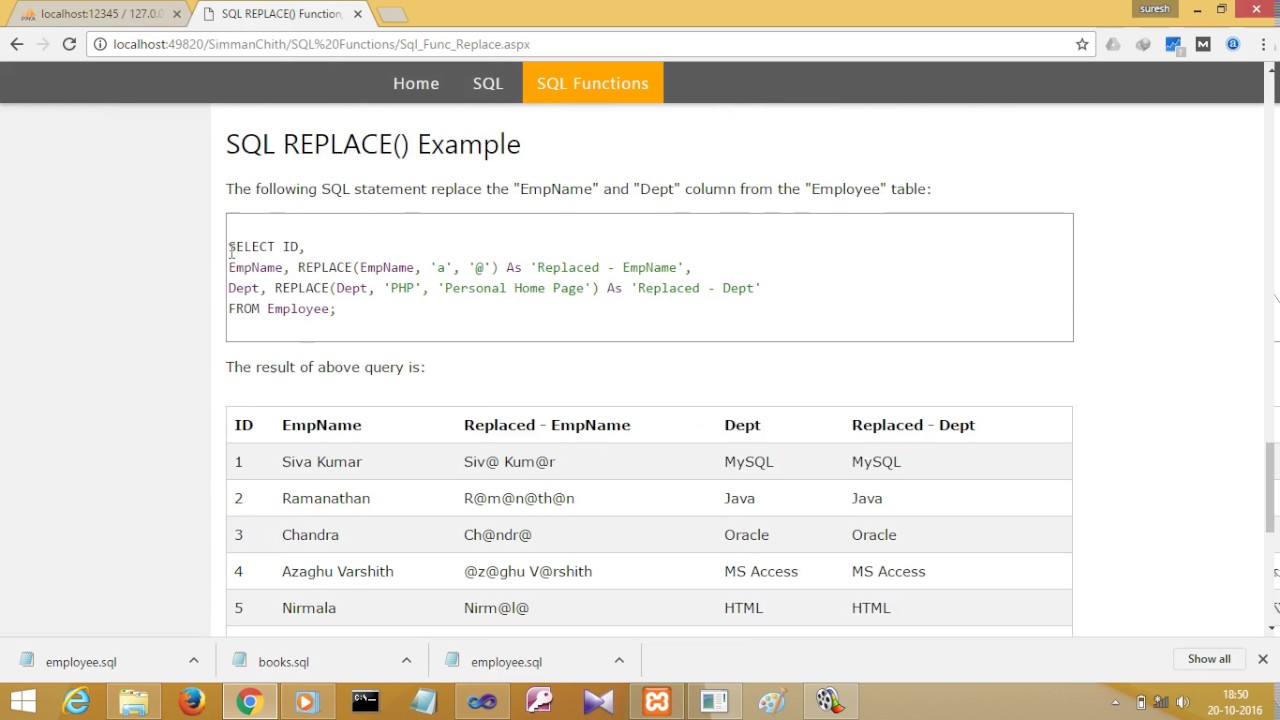Expand options for second employee.sql download
This screenshot has height=720, width=1280.
click(x=619, y=661)
